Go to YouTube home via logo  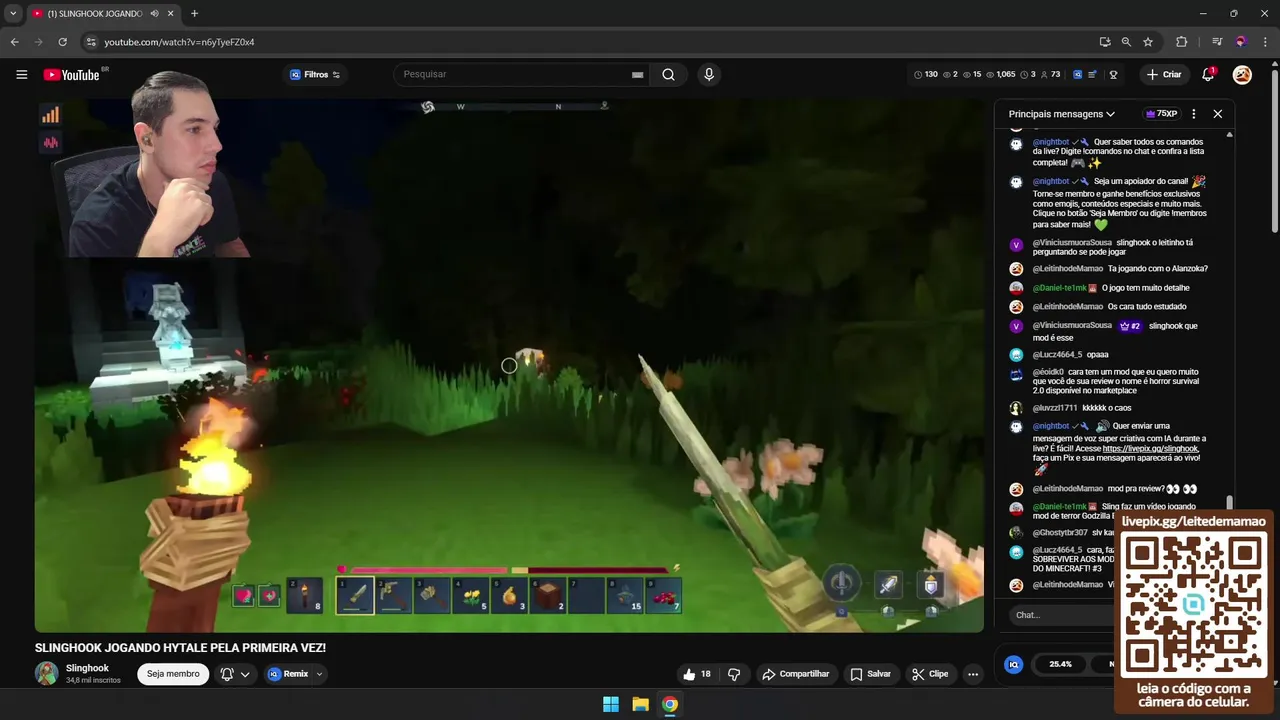tap(71, 75)
